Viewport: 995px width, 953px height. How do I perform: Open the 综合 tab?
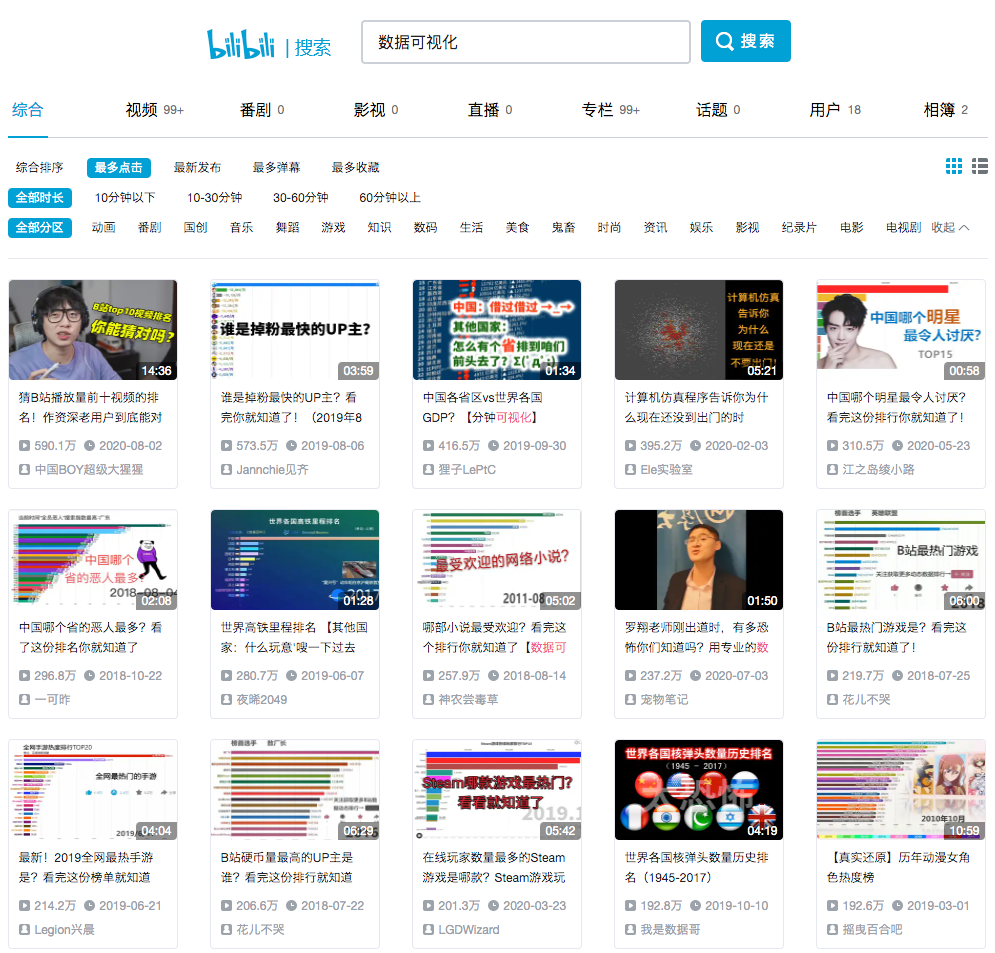(27, 110)
